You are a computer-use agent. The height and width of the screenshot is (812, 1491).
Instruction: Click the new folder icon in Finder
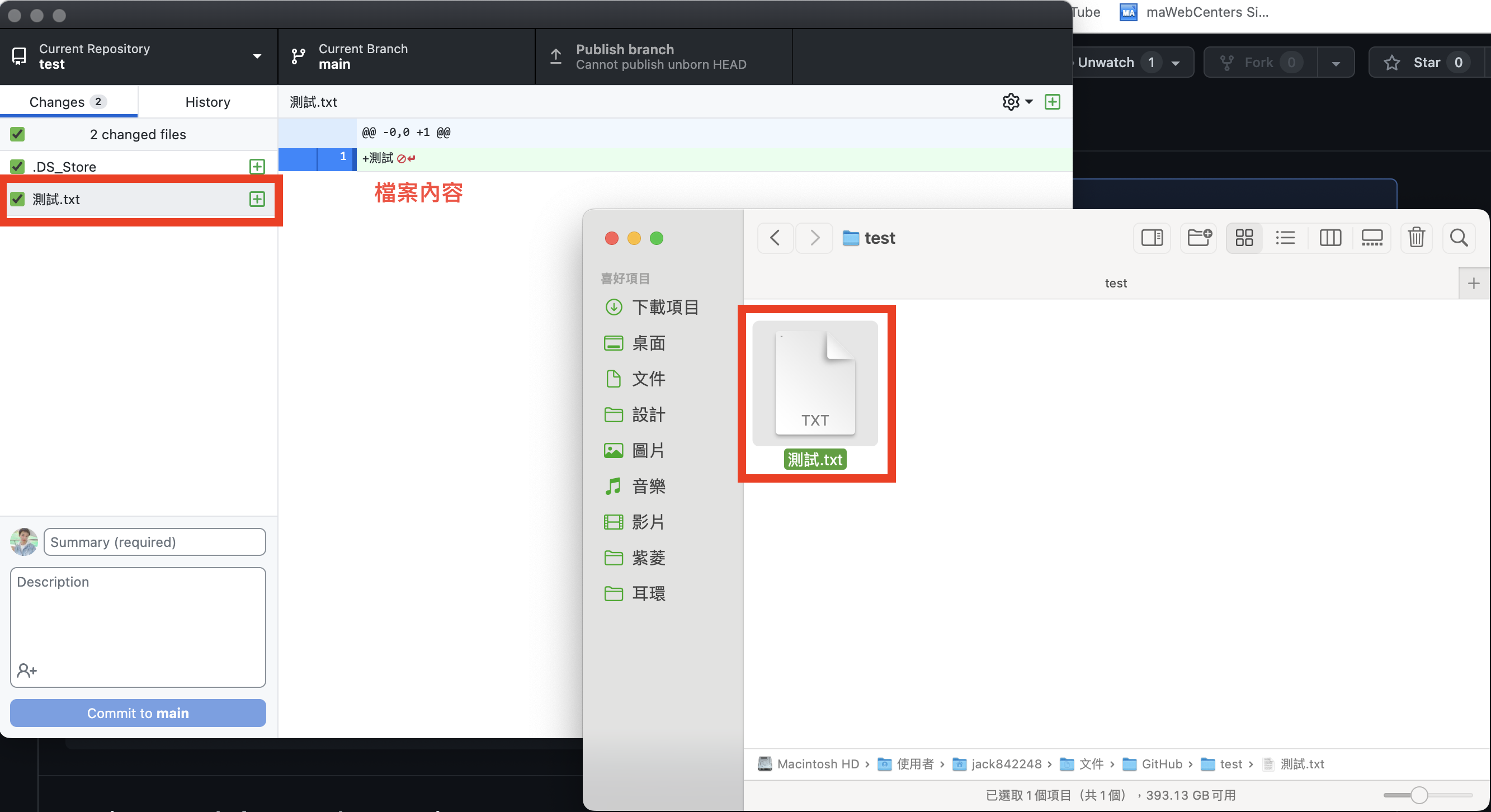[1199, 238]
